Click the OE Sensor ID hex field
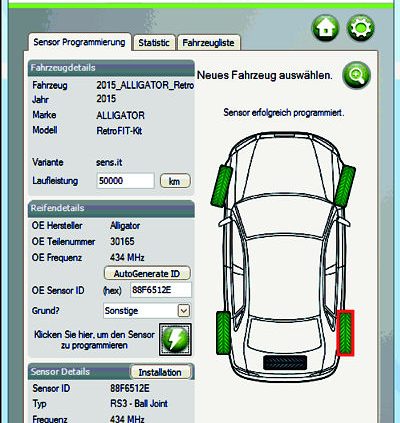 click(161, 290)
